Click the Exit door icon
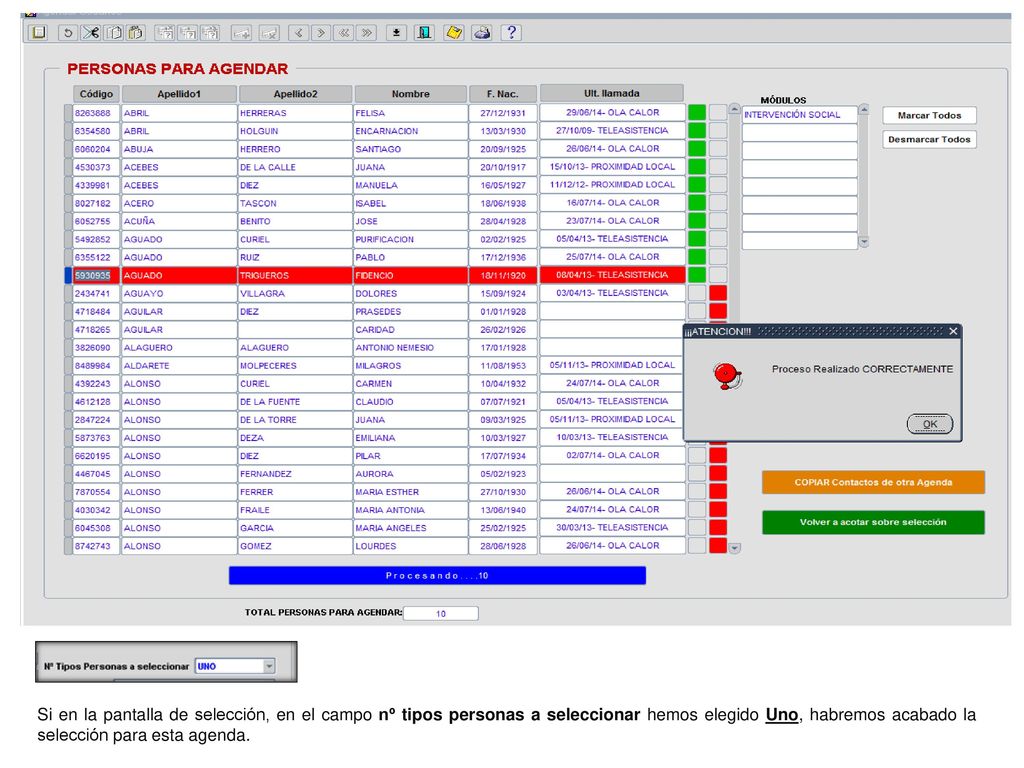The image size is (1024, 768). [424, 32]
